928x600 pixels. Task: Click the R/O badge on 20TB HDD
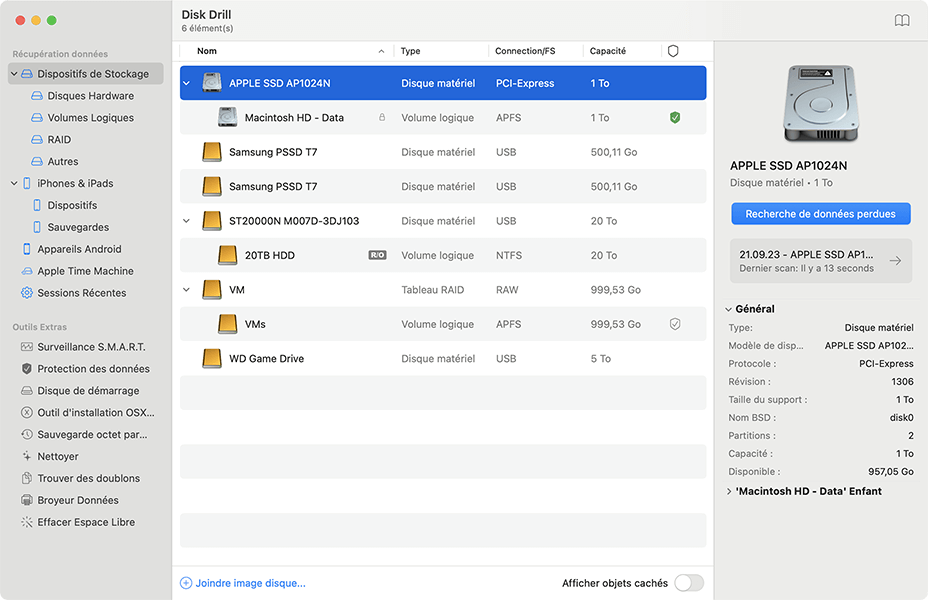click(x=377, y=255)
